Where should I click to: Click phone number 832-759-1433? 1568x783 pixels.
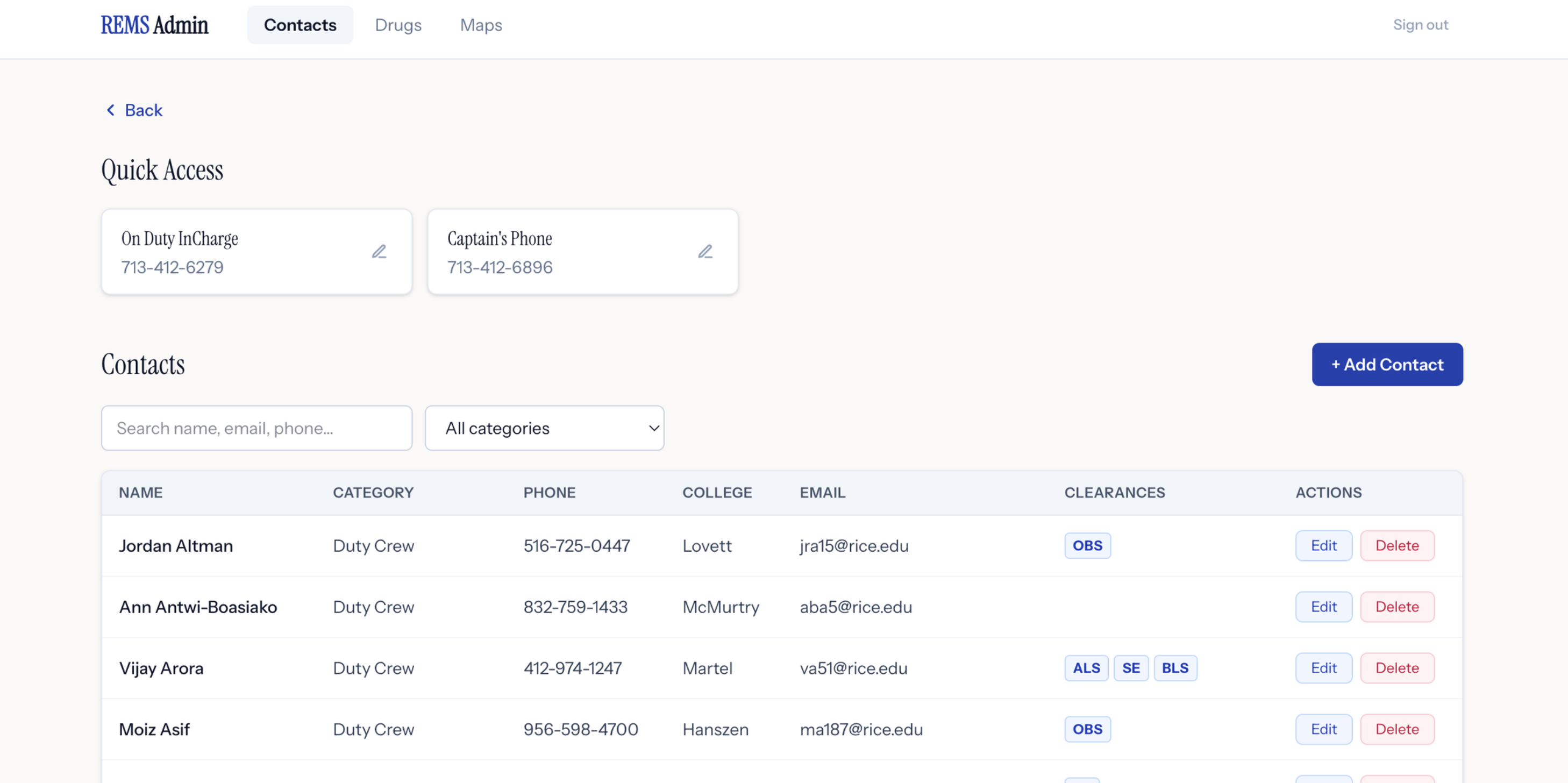tap(575, 607)
